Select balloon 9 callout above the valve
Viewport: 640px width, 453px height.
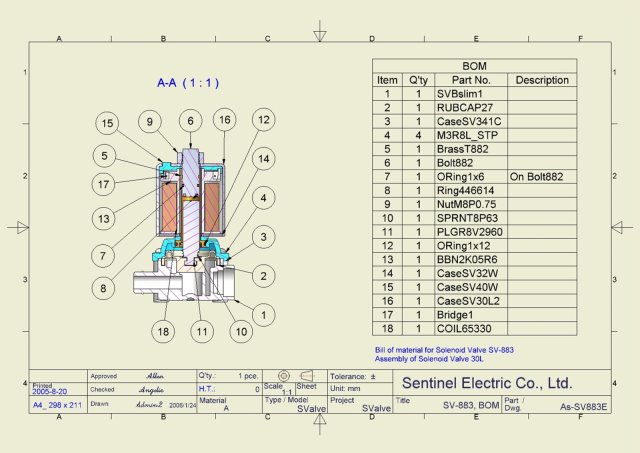(x=148, y=122)
